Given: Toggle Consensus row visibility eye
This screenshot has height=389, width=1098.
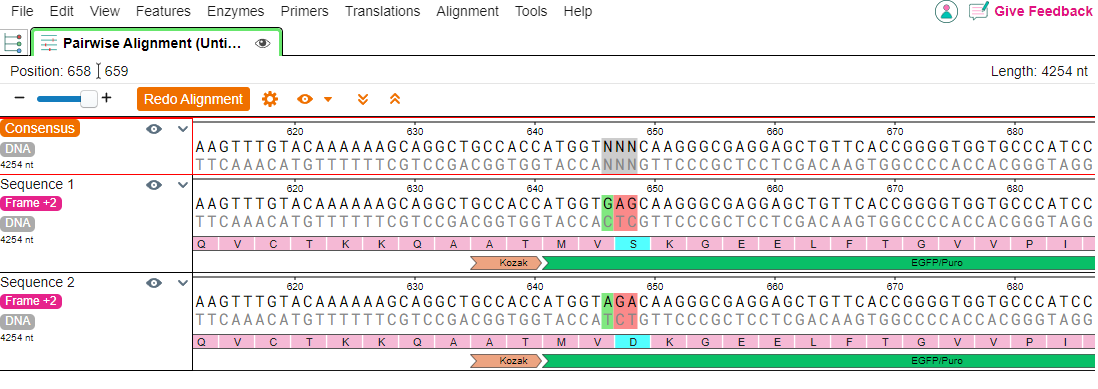Looking at the screenshot, I should pos(154,129).
